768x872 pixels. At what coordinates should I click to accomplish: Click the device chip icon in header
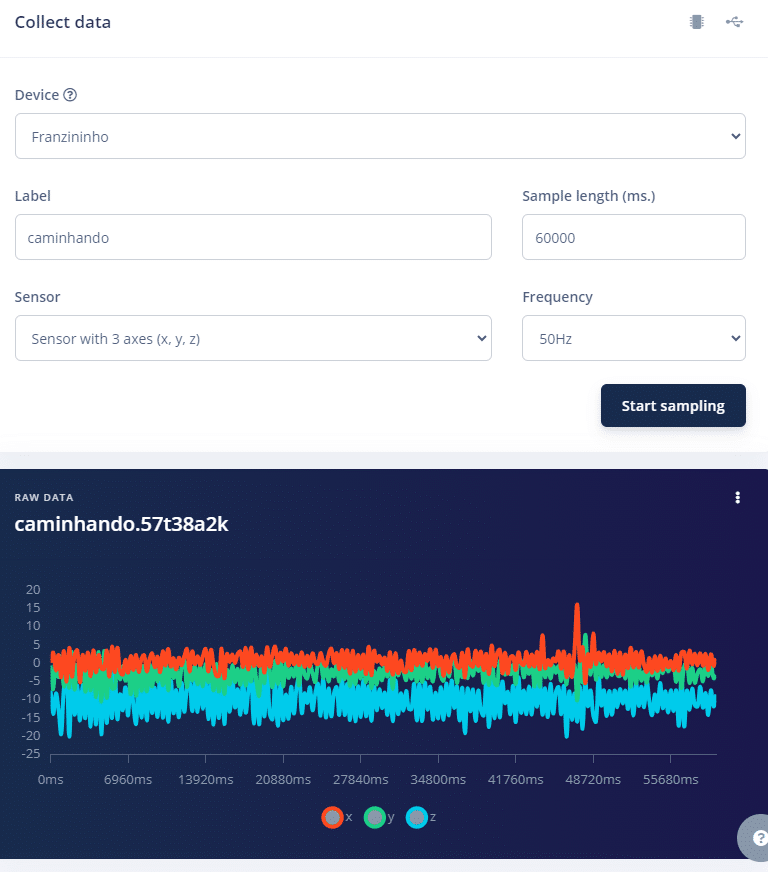[696, 22]
